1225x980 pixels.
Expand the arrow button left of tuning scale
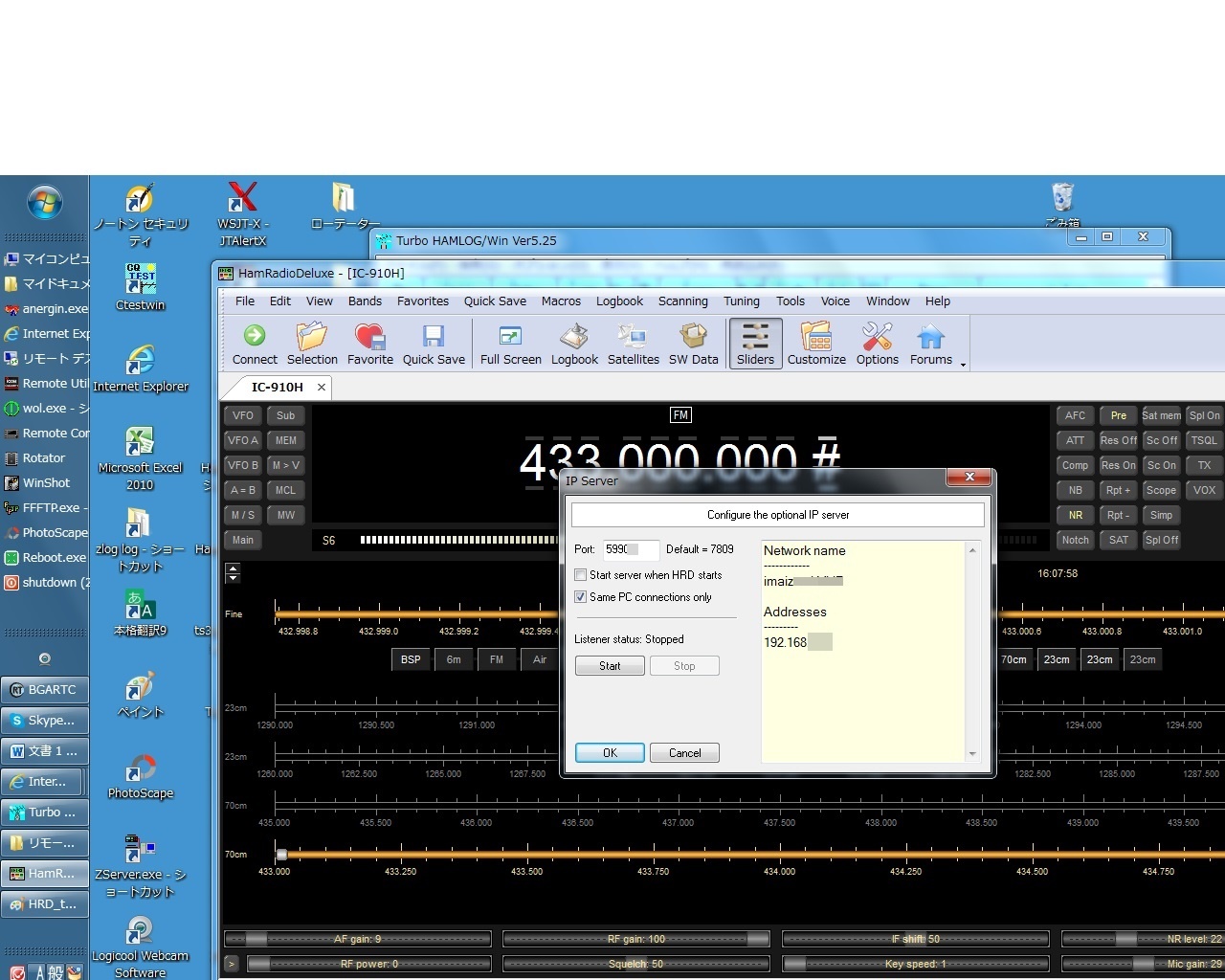(x=233, y=573)
